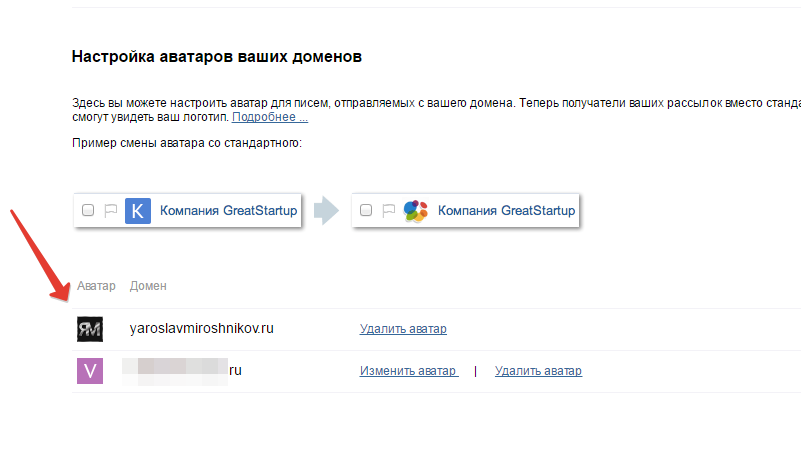
Task: Click the Домен column header
Action: [148, 286]
